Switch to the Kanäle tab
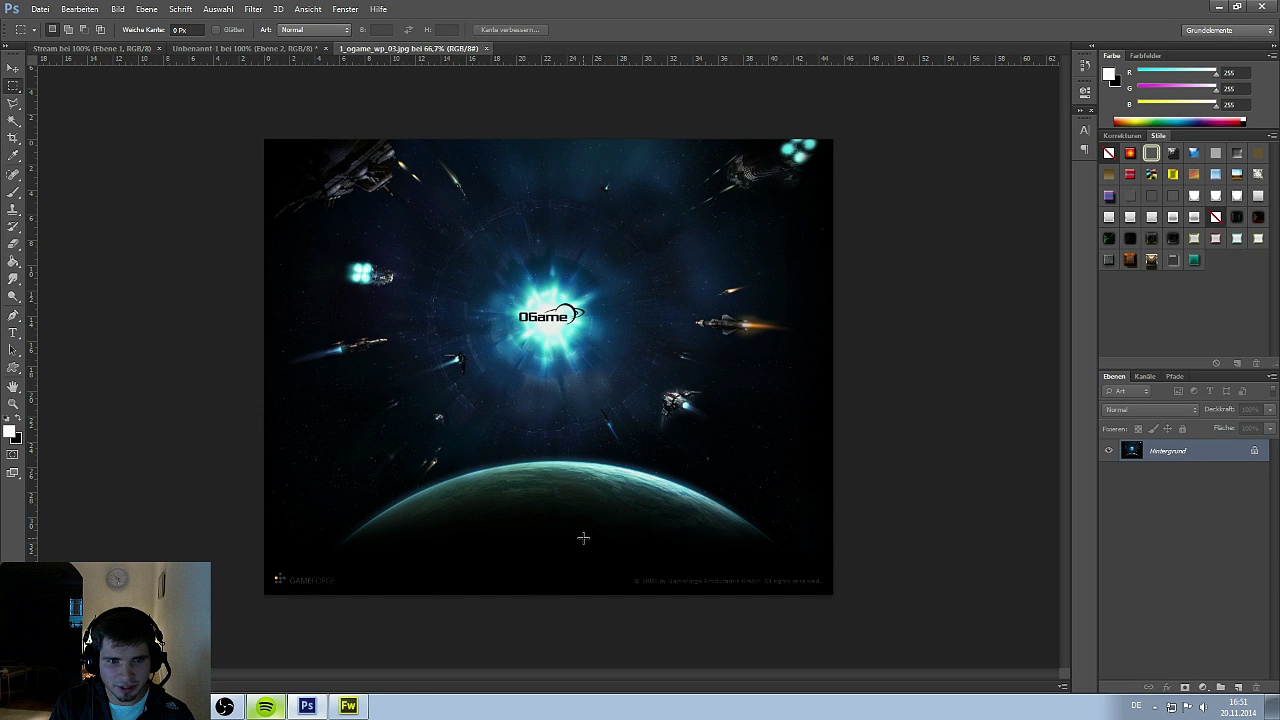This screenshot has width=1280, height=720. tap(1145, 376)
